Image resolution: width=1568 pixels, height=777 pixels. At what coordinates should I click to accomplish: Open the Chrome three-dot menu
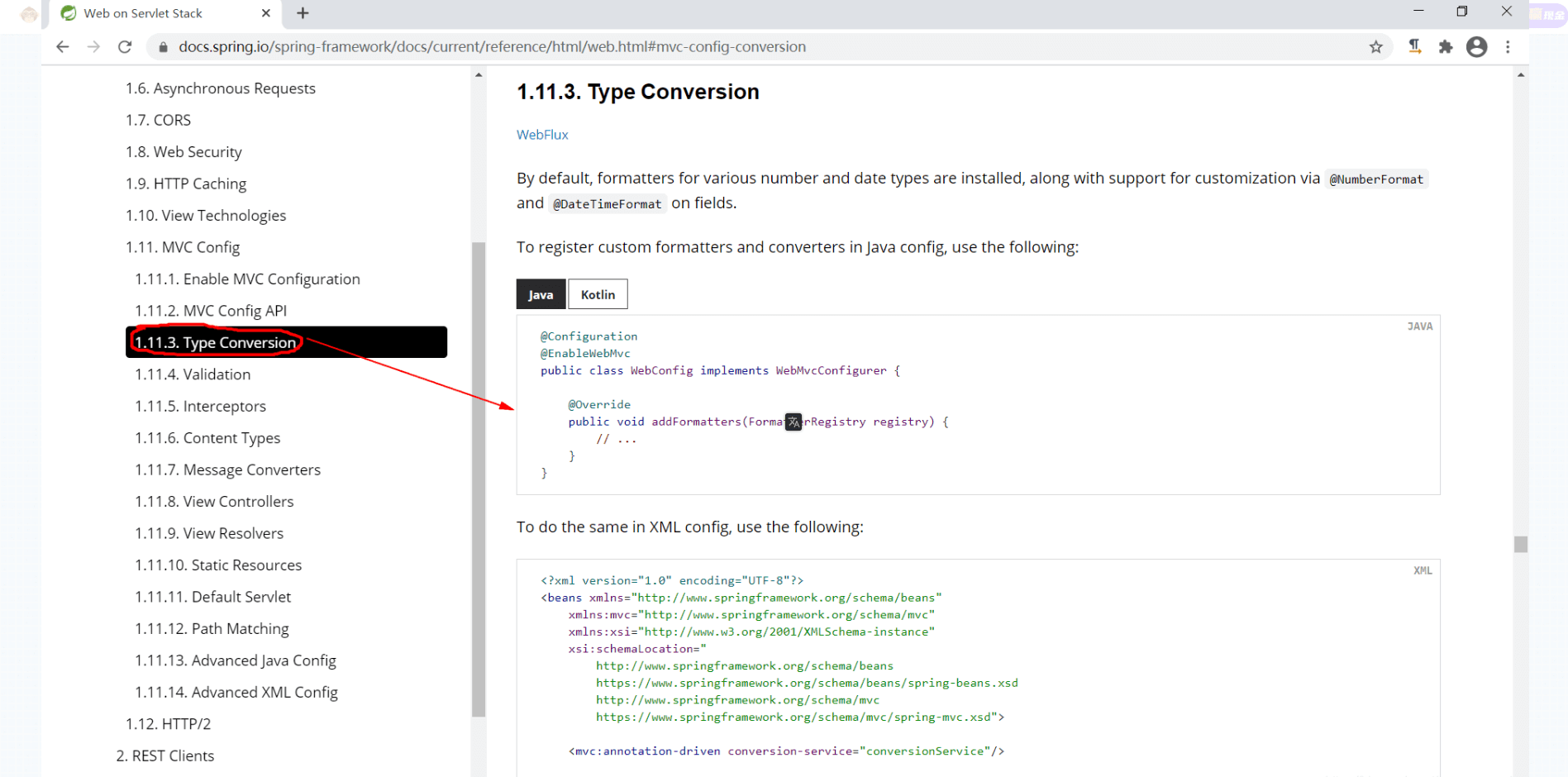[1508, 47]
